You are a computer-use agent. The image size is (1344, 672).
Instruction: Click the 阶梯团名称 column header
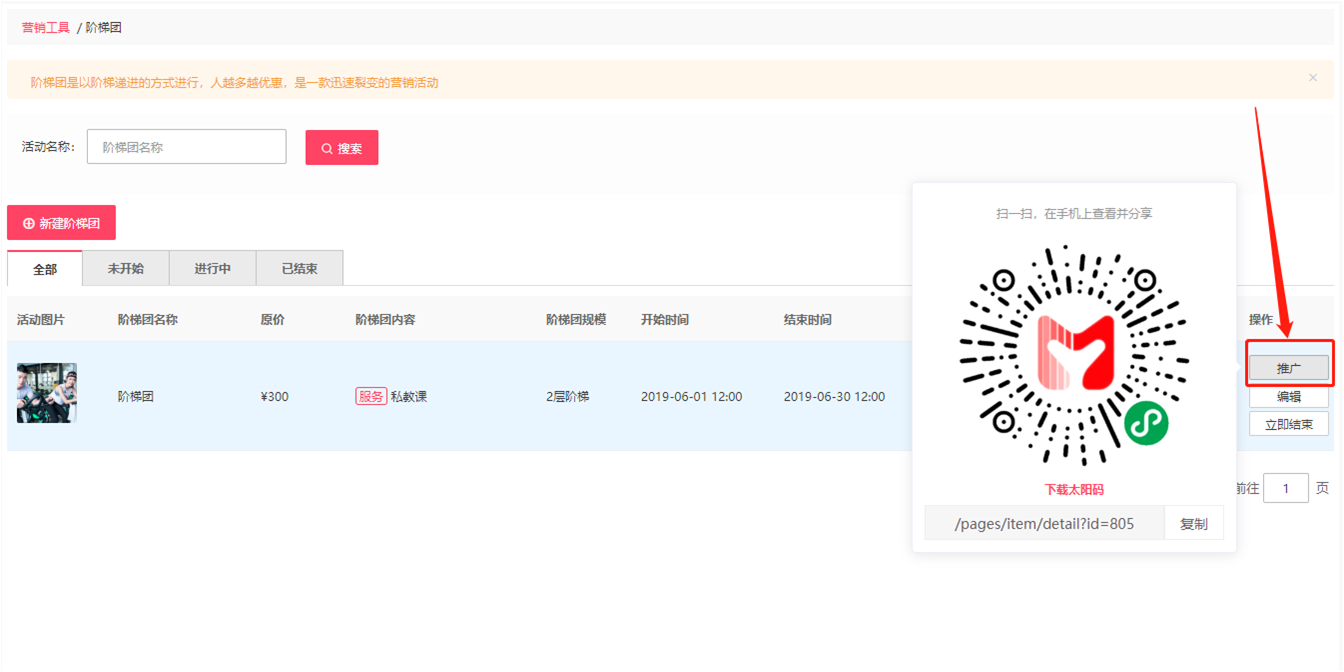[x=148, y=320]
